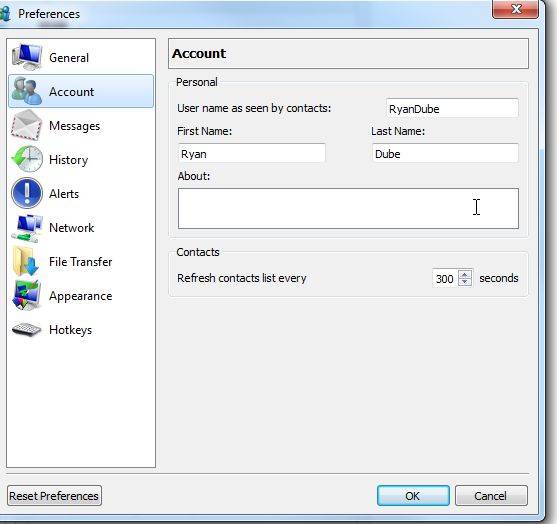Click the Last Name field
The height and width of the screenshot is (524, 557).
point(445,154)
